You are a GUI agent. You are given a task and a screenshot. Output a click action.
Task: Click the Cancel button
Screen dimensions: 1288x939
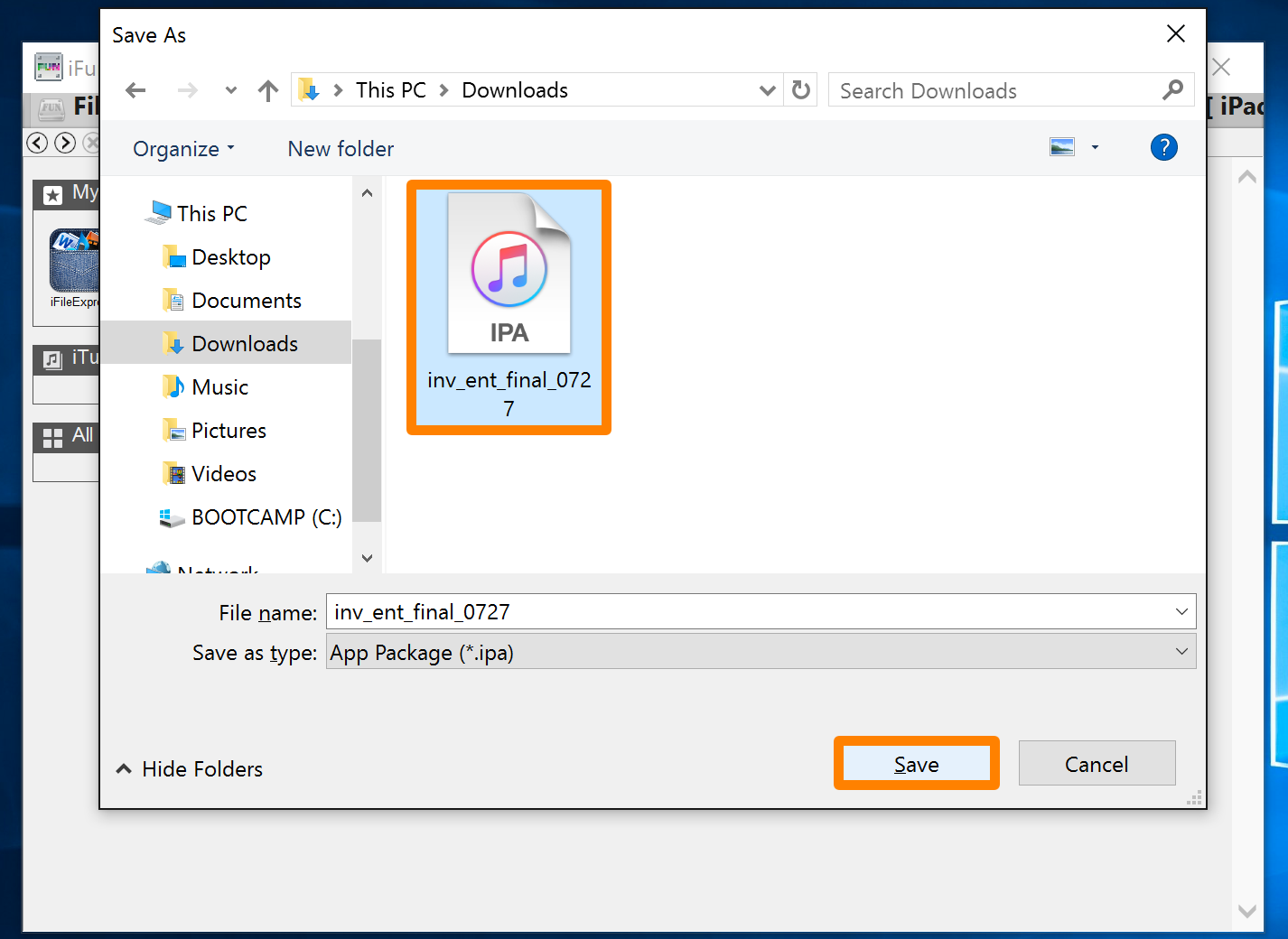[x=1097, y=764]
